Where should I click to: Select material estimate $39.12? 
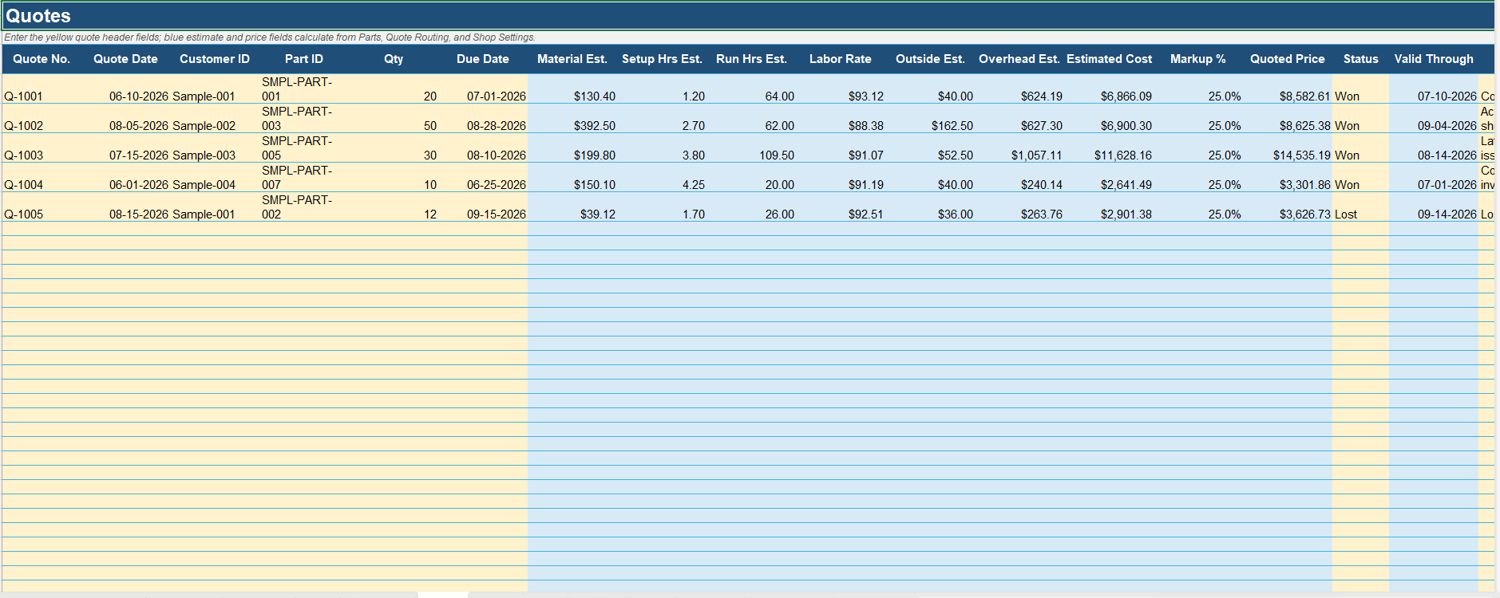[x=598, y=214]
